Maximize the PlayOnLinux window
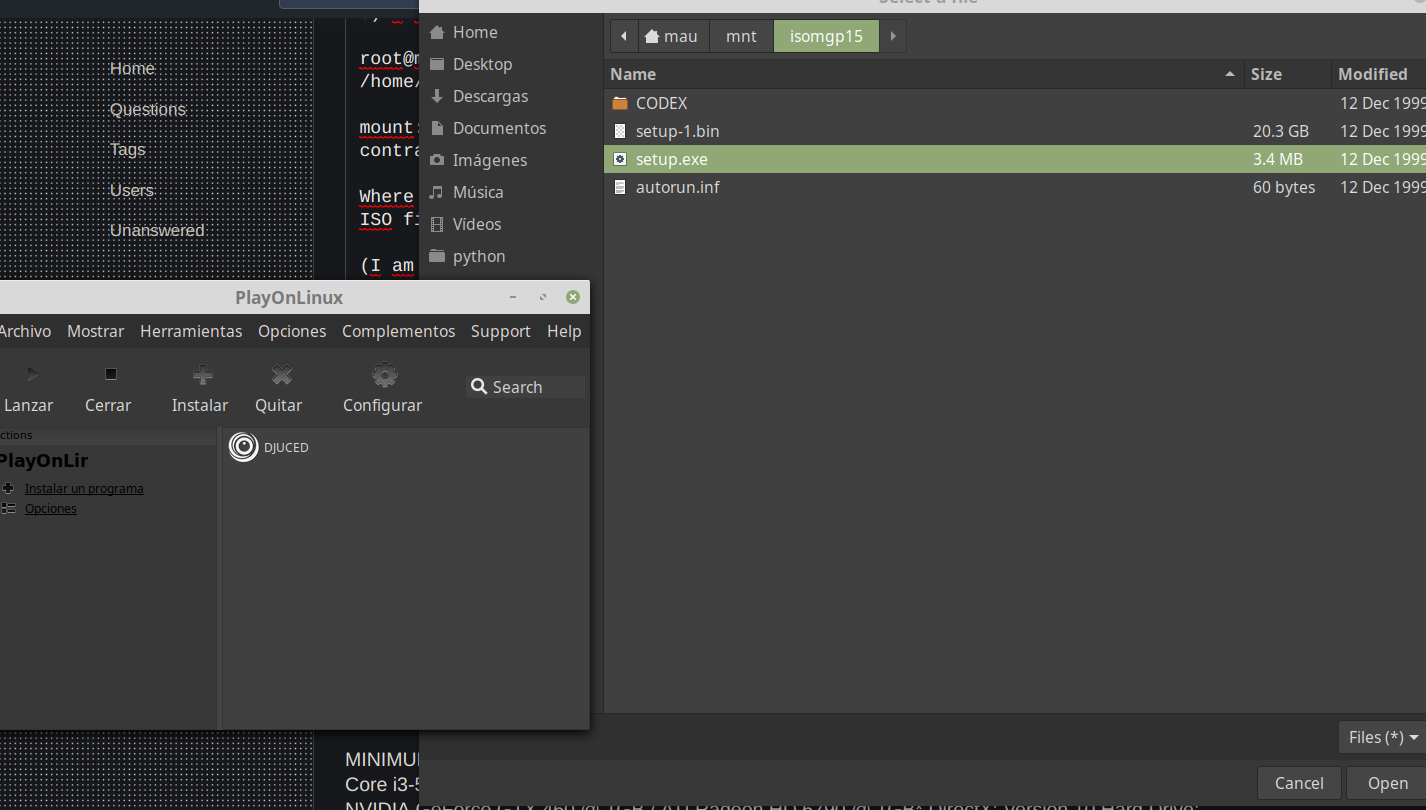Screen dimensions: 1426x810 click(x=543, y=297)
